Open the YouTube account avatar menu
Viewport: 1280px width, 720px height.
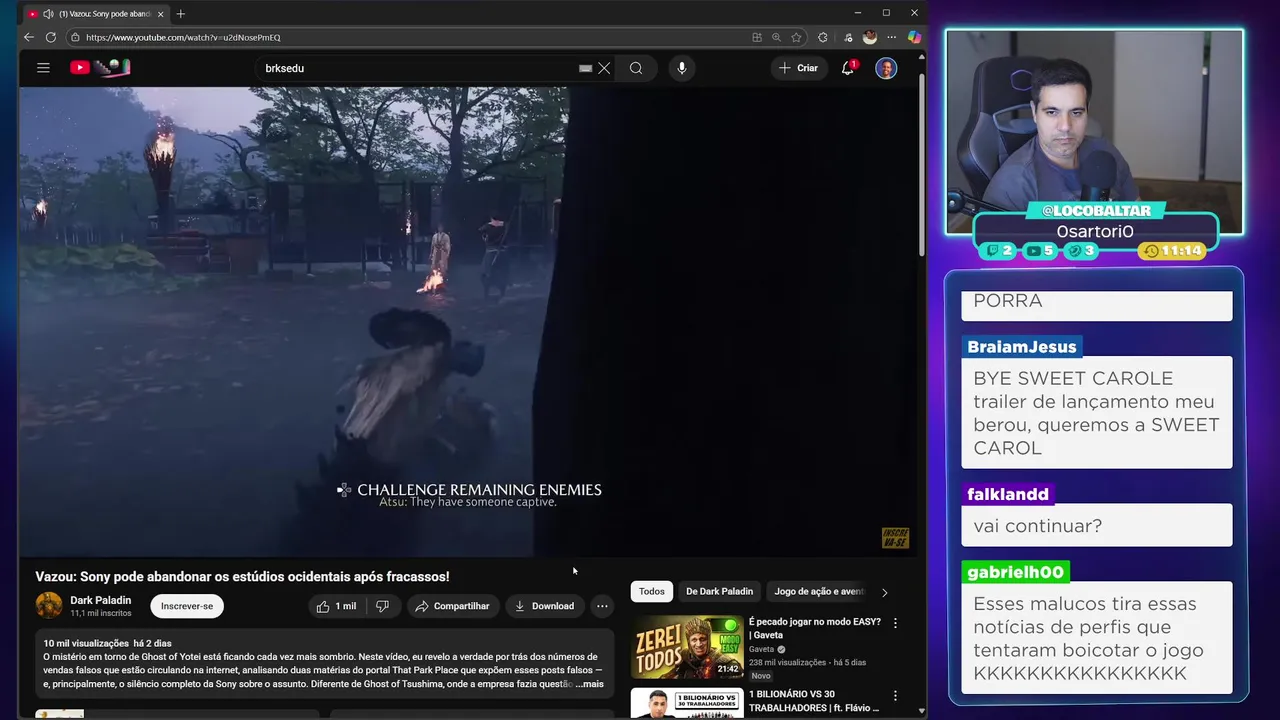(x=886, y=68)
